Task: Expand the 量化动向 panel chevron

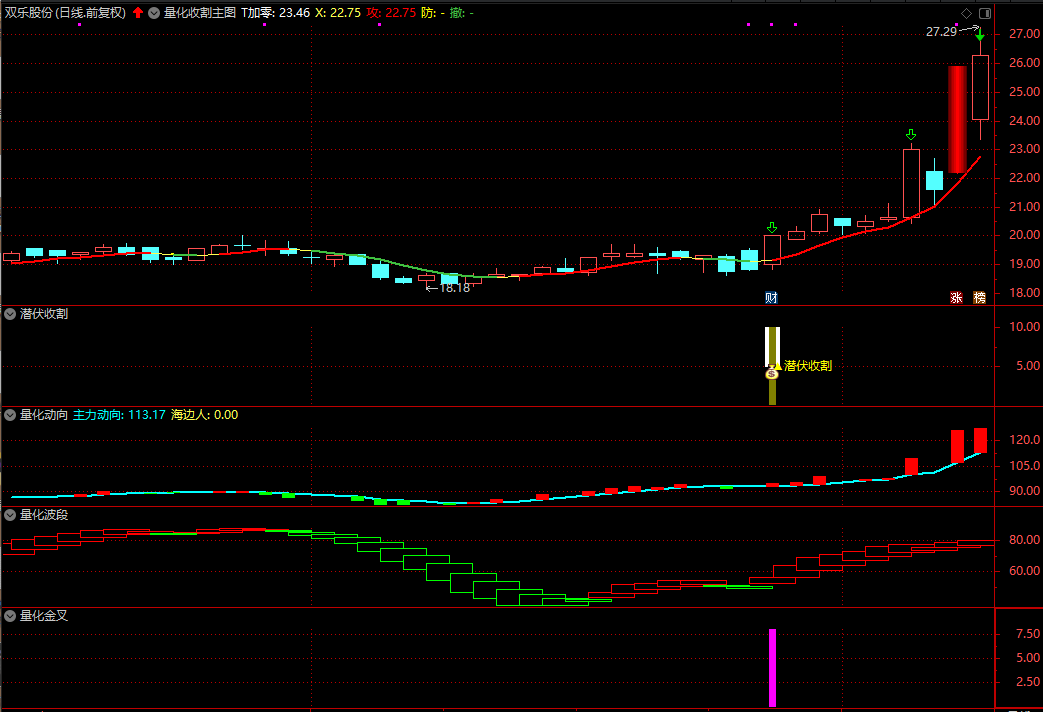Action: pos(10,415)
